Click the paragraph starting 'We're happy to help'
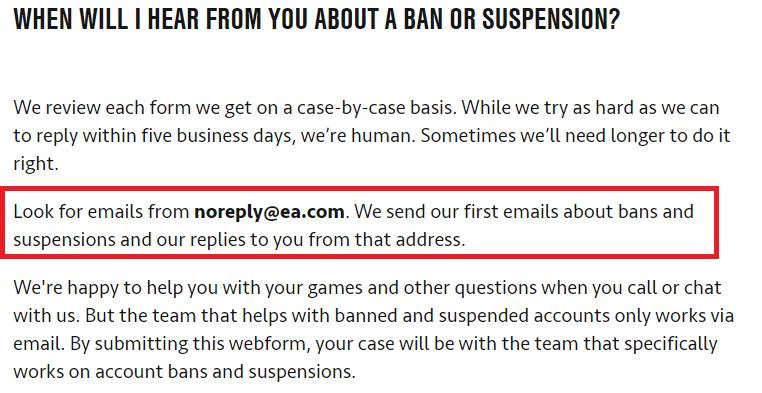The width and height of the screenshot is (762, 393). [373, 329]
